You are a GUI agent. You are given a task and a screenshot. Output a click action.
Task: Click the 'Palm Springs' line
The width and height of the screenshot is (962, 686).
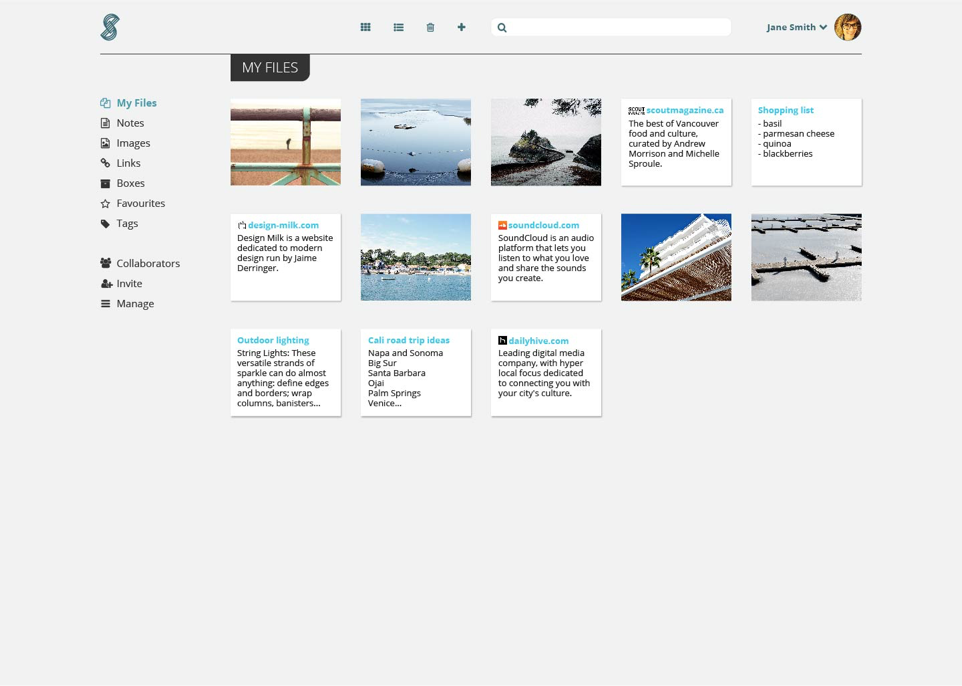point(394,393)
